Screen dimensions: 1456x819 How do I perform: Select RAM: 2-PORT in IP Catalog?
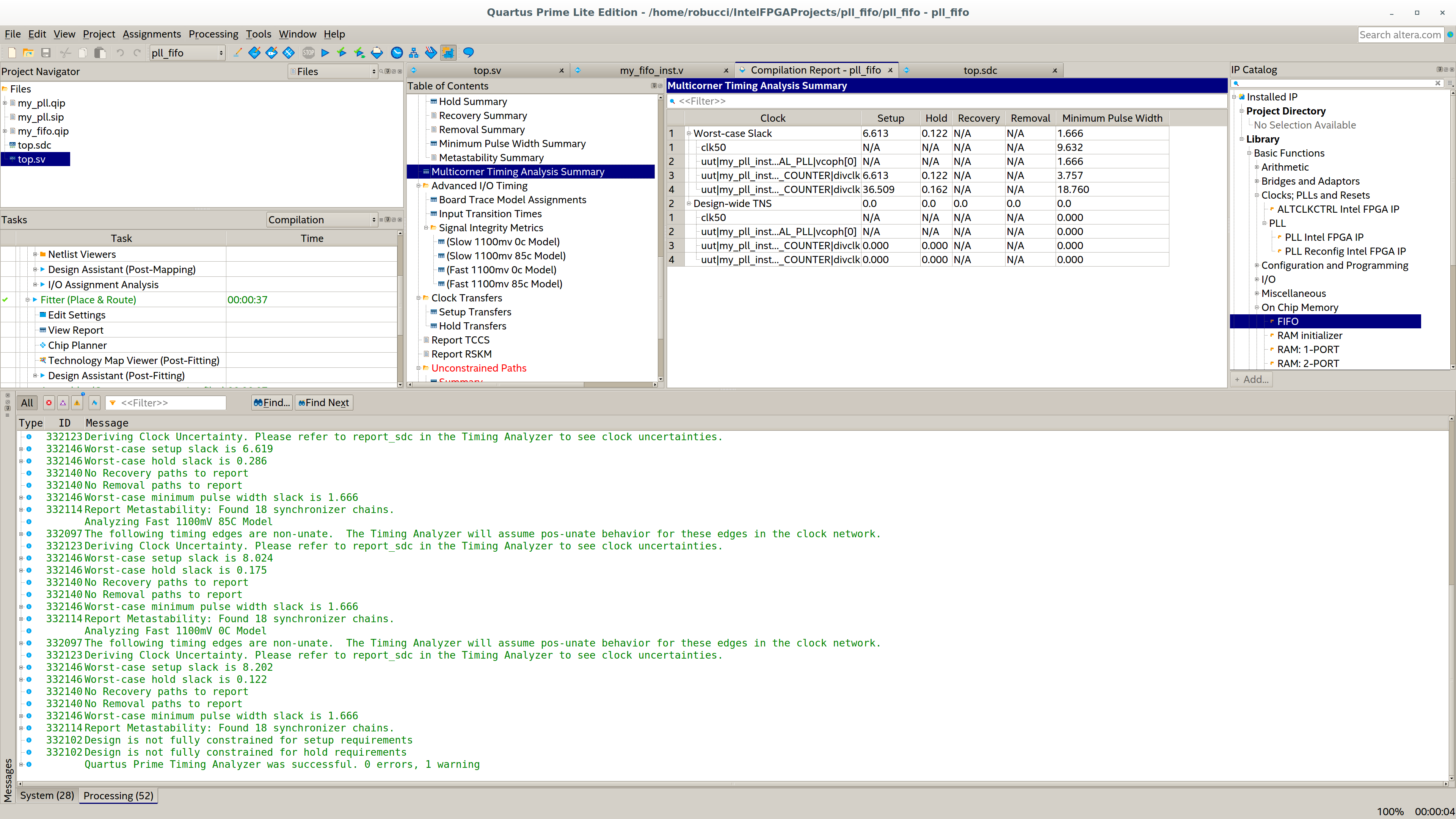[1308, 364]
